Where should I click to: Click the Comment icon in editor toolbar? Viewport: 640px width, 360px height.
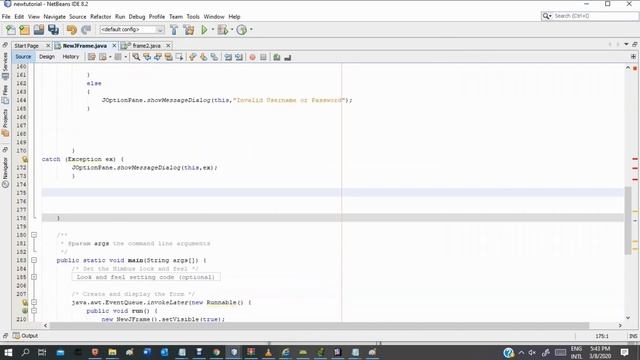click(x=277, y=57)
